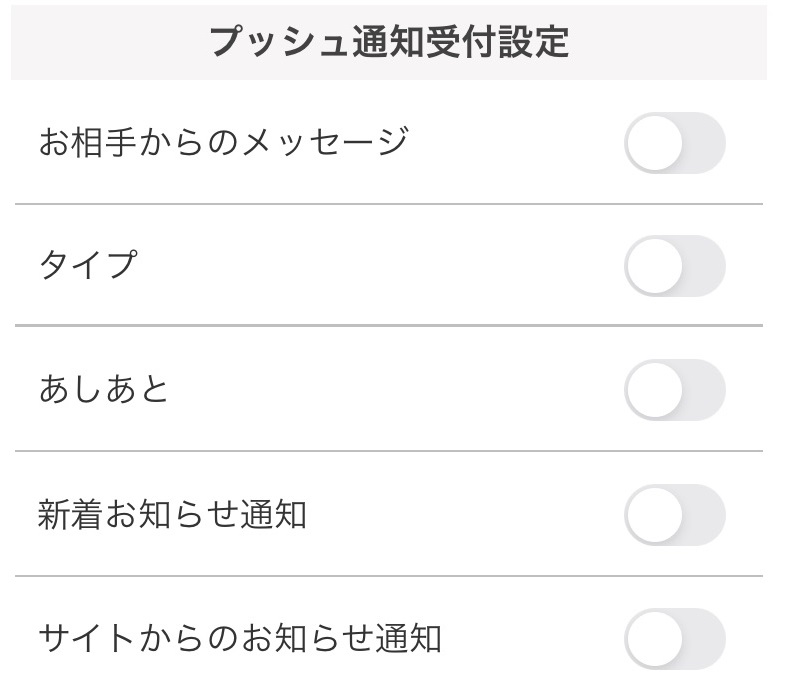Viewport: 788px width, 689px height.
Task: Click the サイトからのお知らせ通知 label text
Action: click(240, 638)
